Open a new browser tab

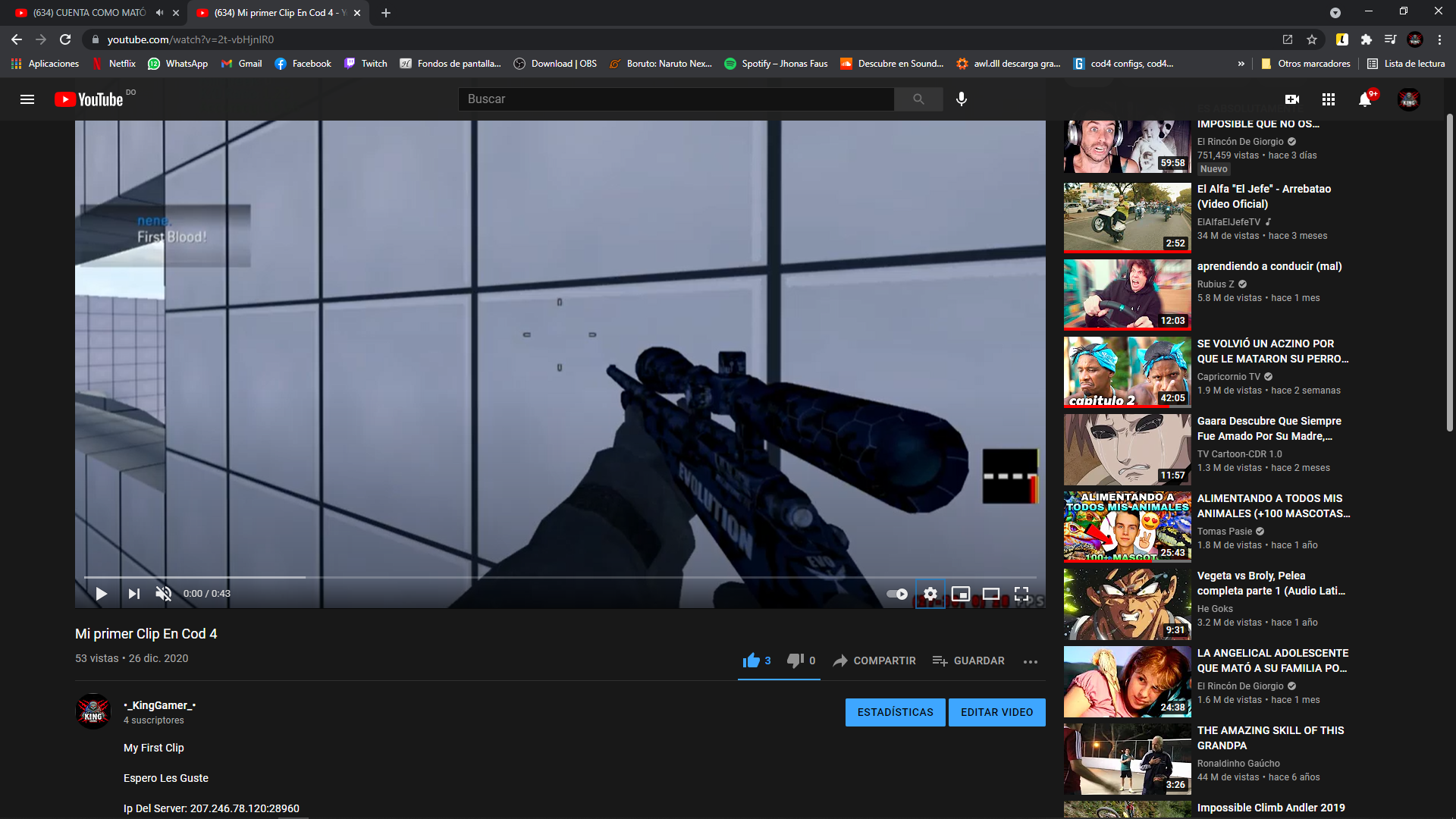pos(386,13)
